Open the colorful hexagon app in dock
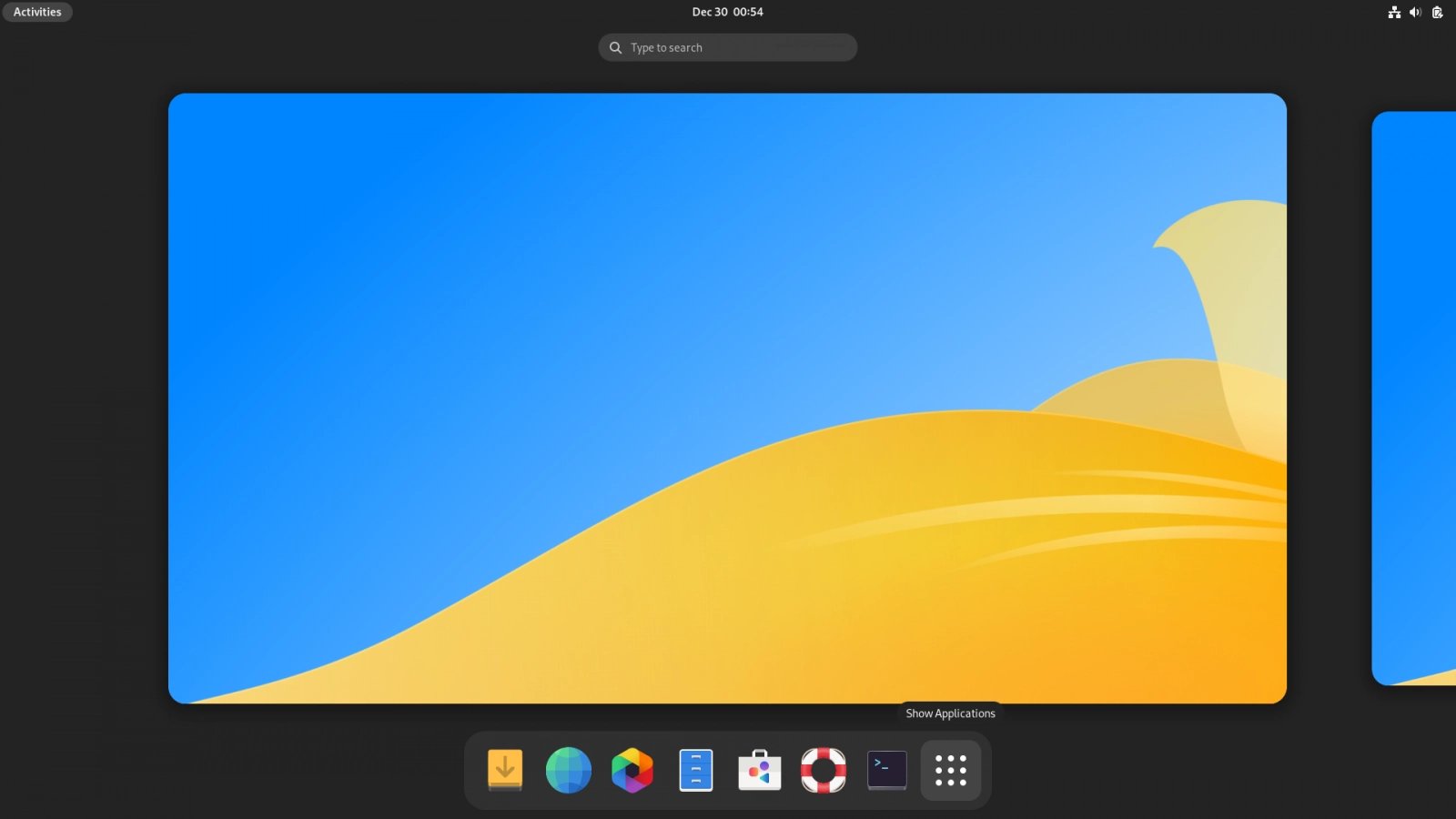 click(632, 770)
